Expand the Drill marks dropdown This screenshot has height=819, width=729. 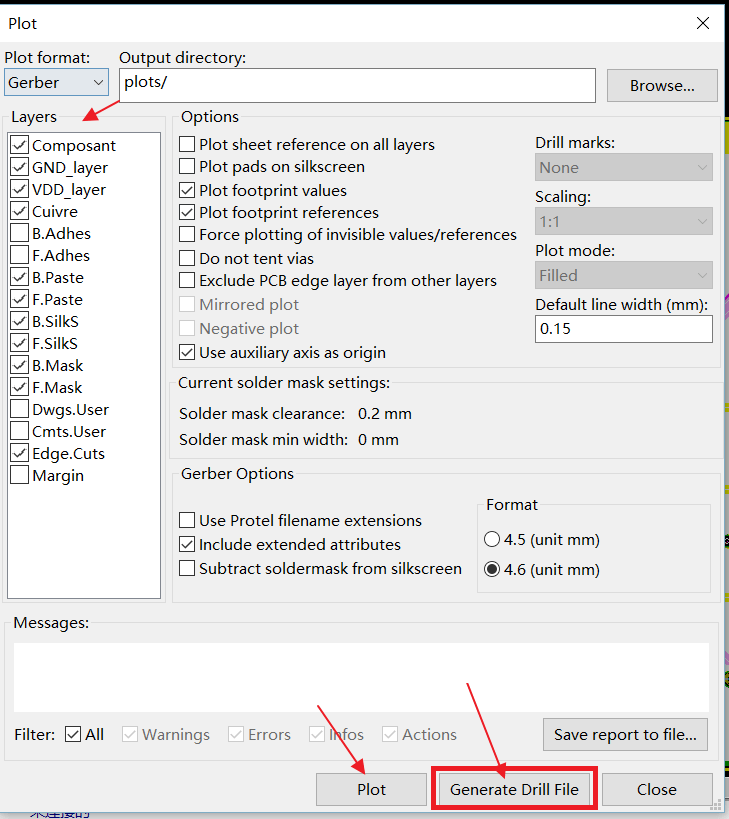623,167
